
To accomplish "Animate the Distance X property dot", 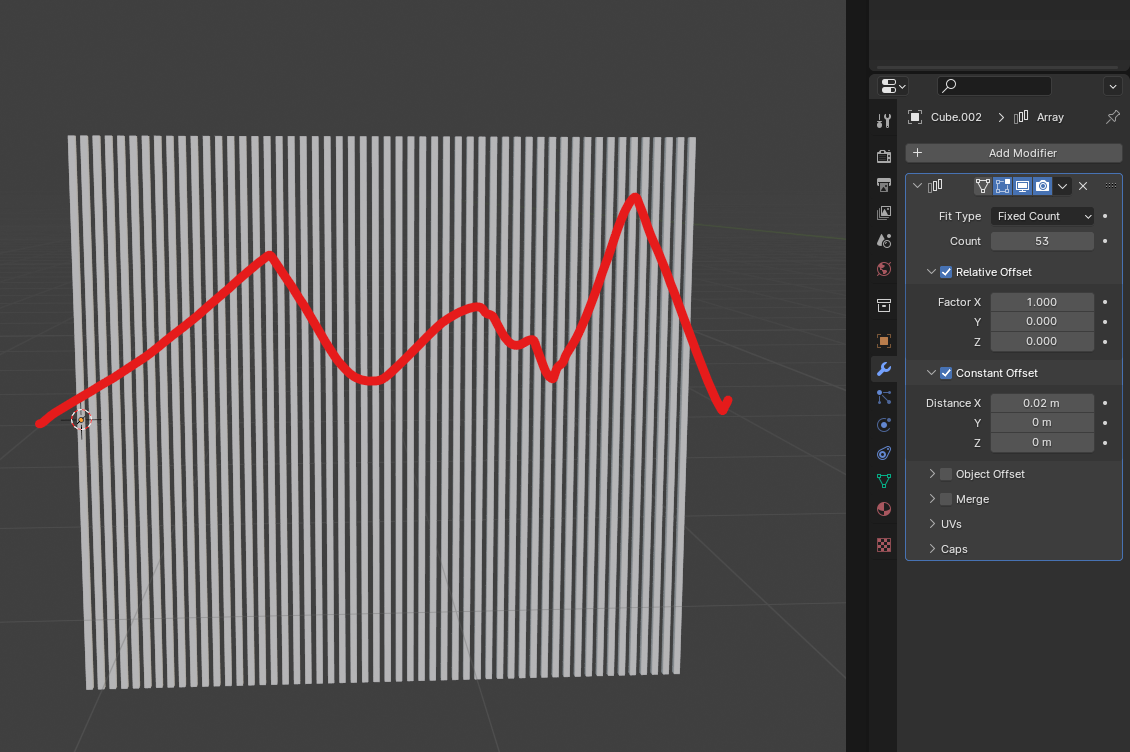I will (x=1105, y=403).
